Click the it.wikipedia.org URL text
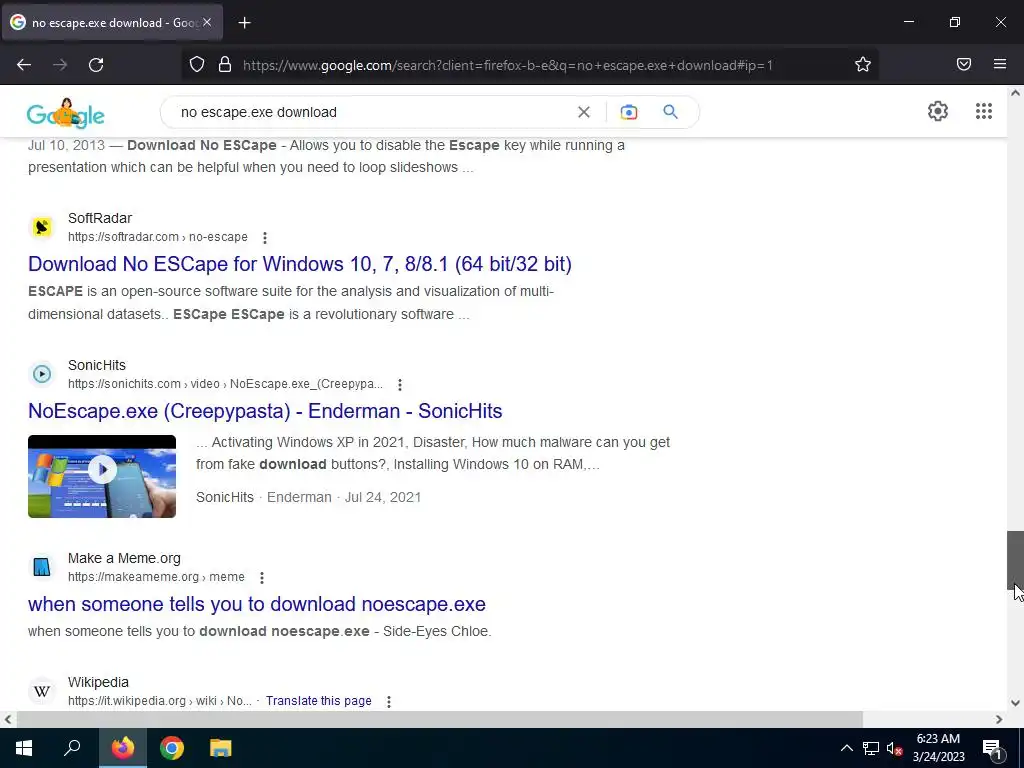 pos(160,701)
